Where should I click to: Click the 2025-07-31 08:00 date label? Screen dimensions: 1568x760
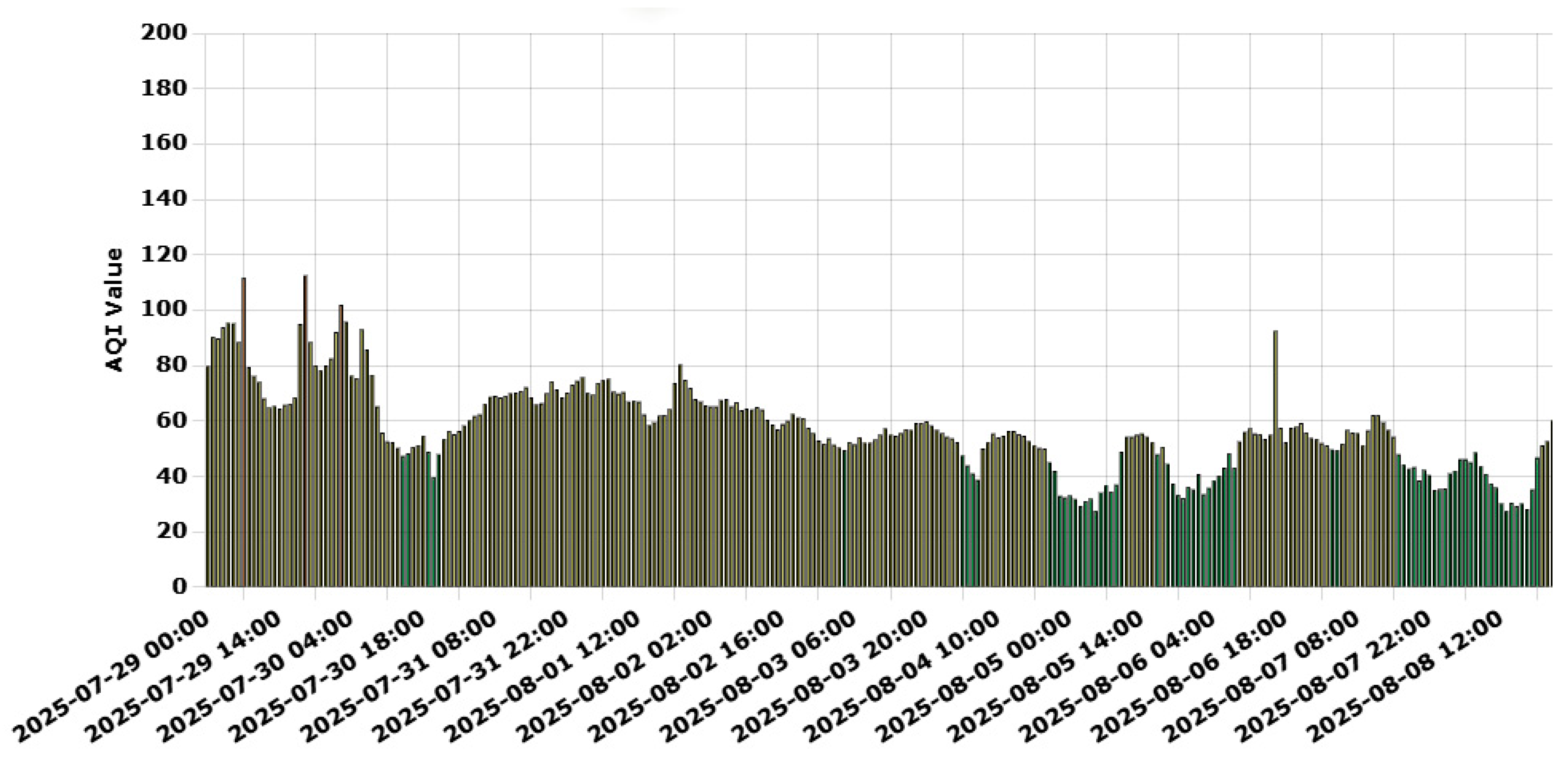coord(399,676)
